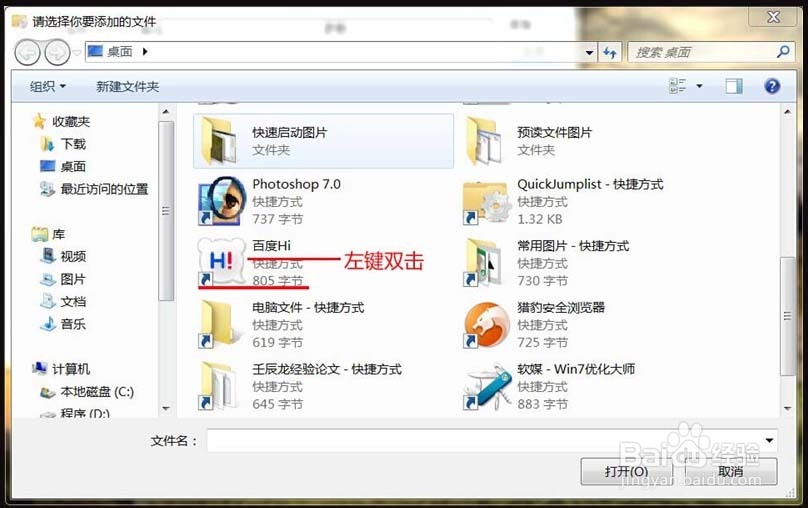Click the 百度Hi file name text
808x508 pixels.
point(272,246)
